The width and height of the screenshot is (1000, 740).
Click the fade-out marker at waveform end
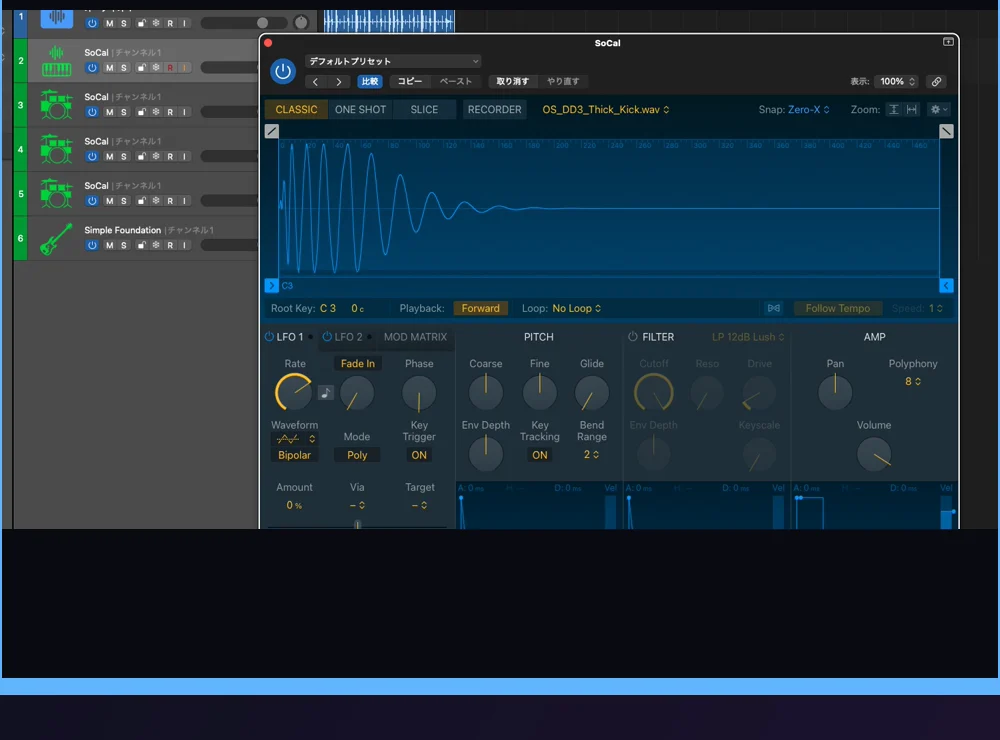[946, 131]
